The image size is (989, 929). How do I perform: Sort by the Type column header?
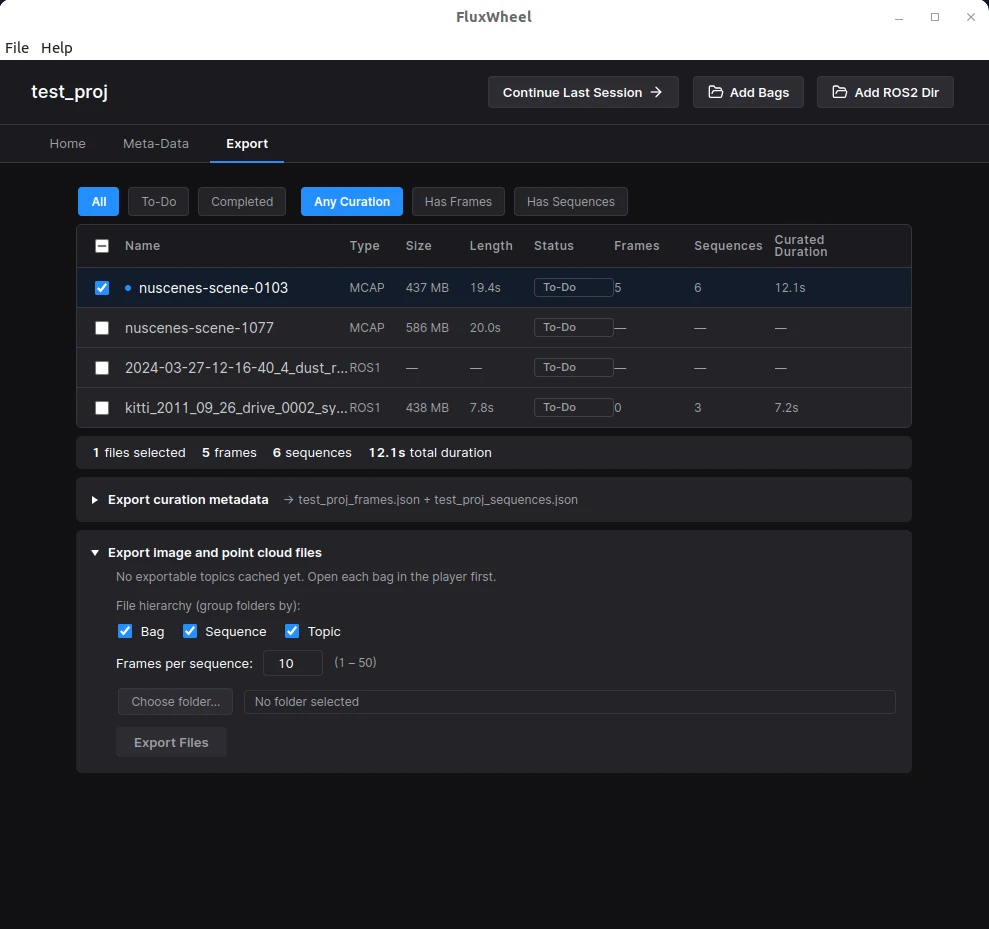(365, 246)
